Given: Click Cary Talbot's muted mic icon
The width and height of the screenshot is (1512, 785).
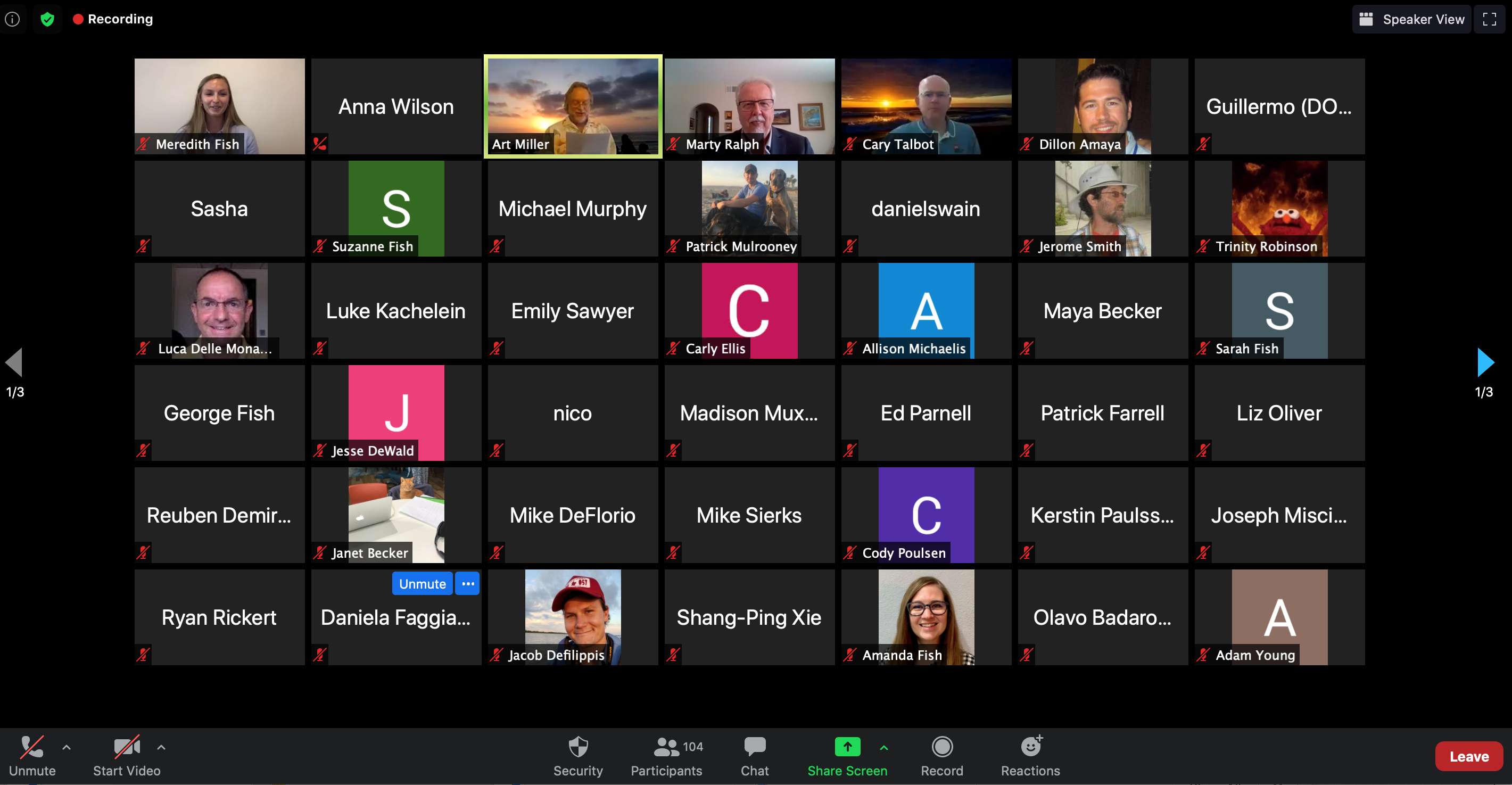Looking at the screenshot, I should pyautogui.click(x=850, y=144).
